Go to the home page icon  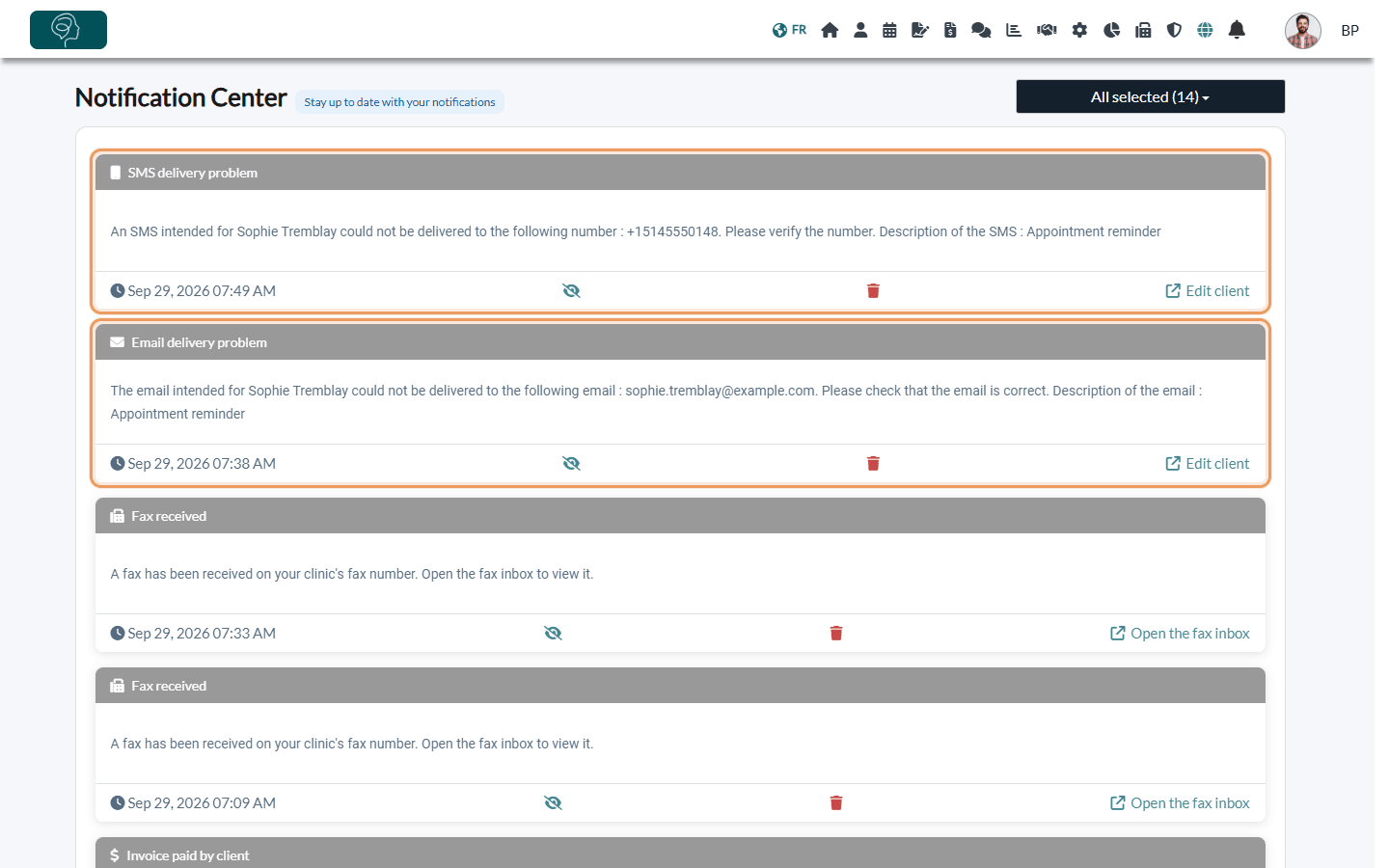point(830,30)
